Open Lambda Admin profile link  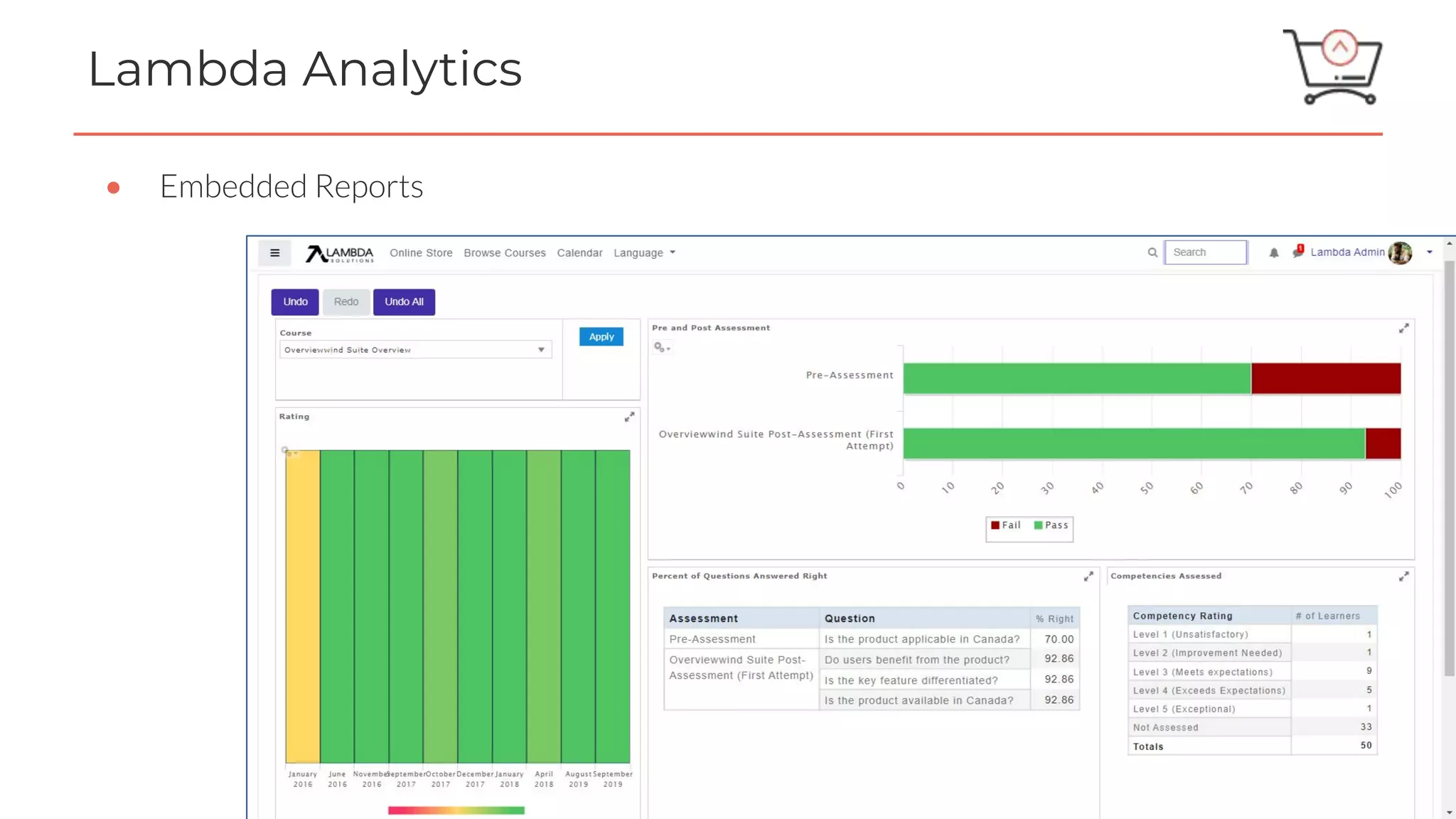[x=1347, y=252]
